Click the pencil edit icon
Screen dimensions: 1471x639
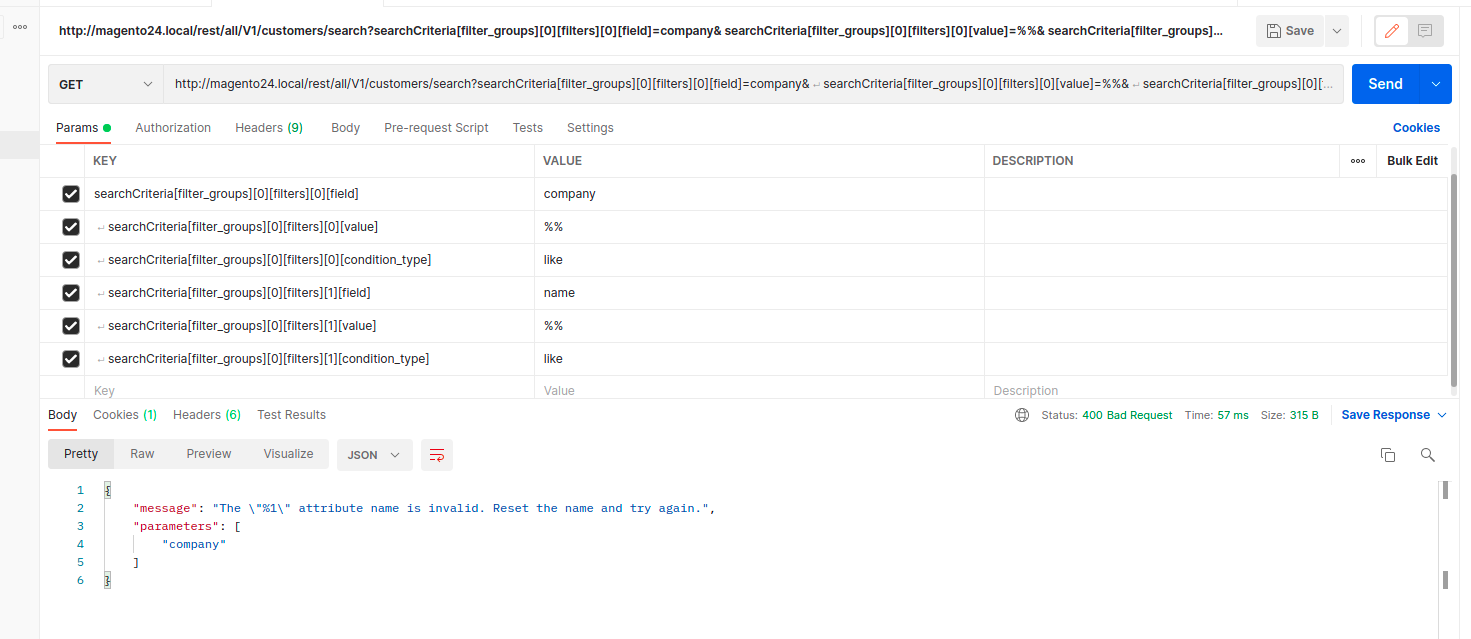coord(1391,31)
